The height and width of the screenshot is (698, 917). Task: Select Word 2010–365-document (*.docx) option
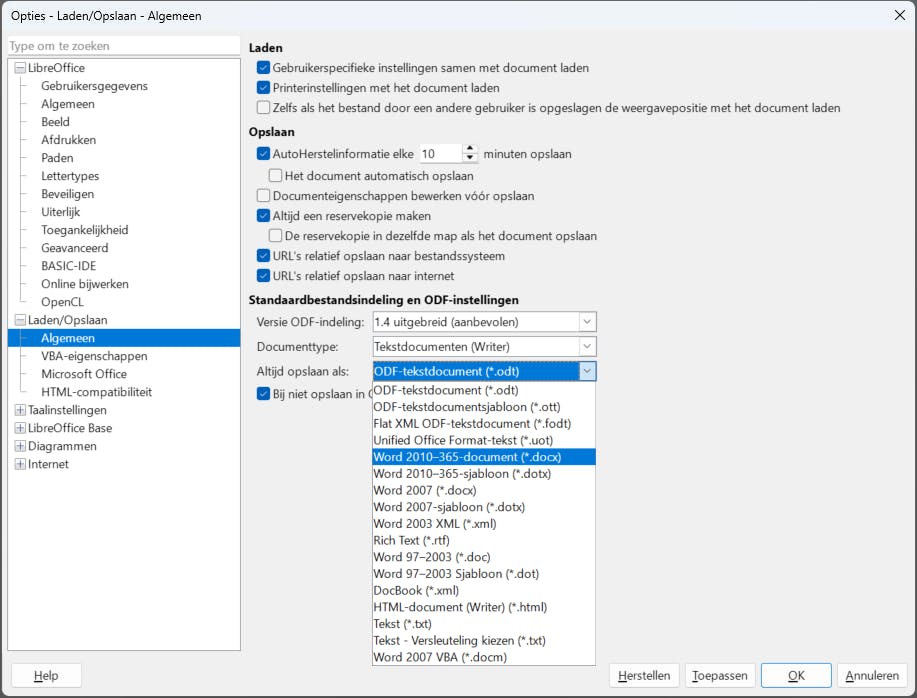[x=467, y=457]
